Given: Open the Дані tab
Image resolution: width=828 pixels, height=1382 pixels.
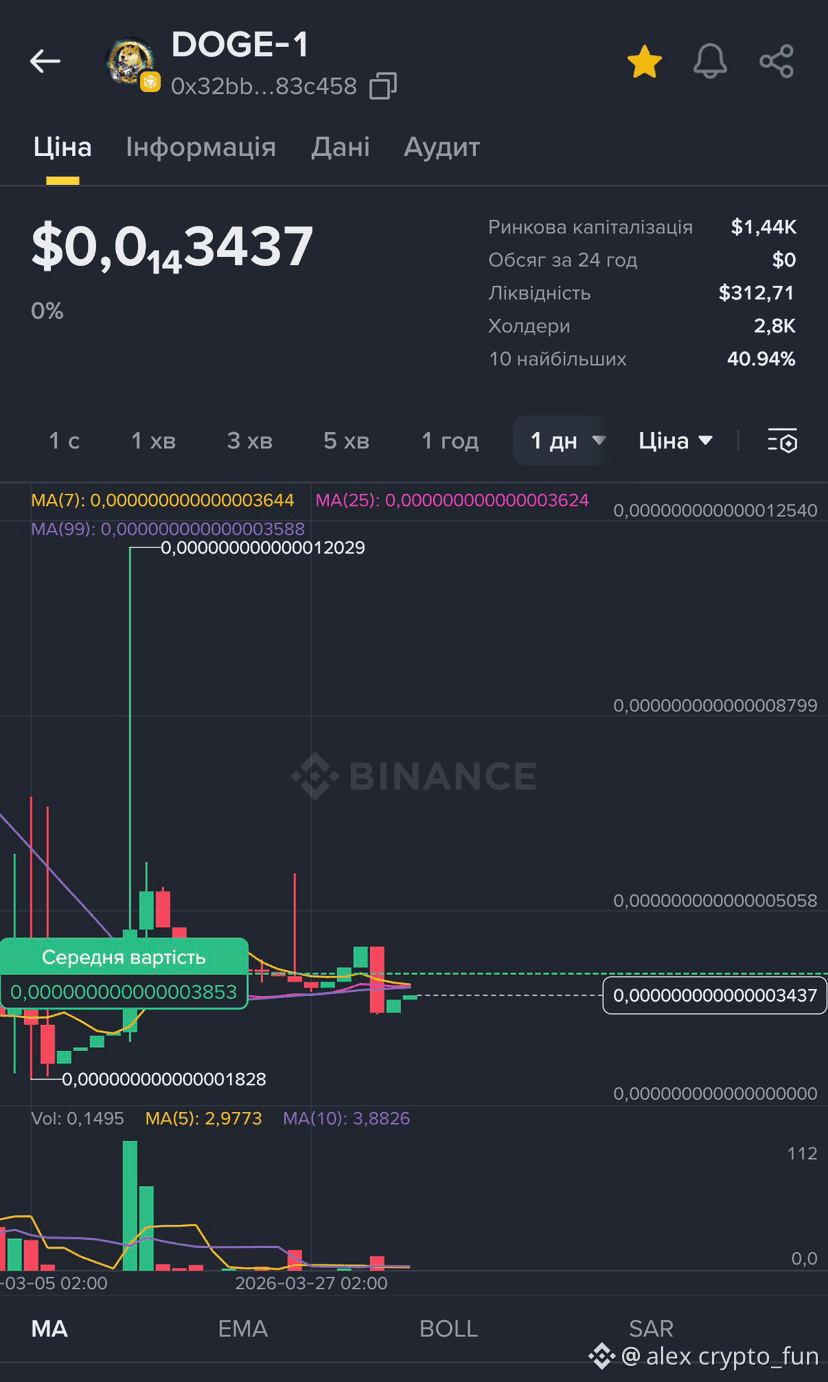Looking at the screenshot, I should click(341, 147).
